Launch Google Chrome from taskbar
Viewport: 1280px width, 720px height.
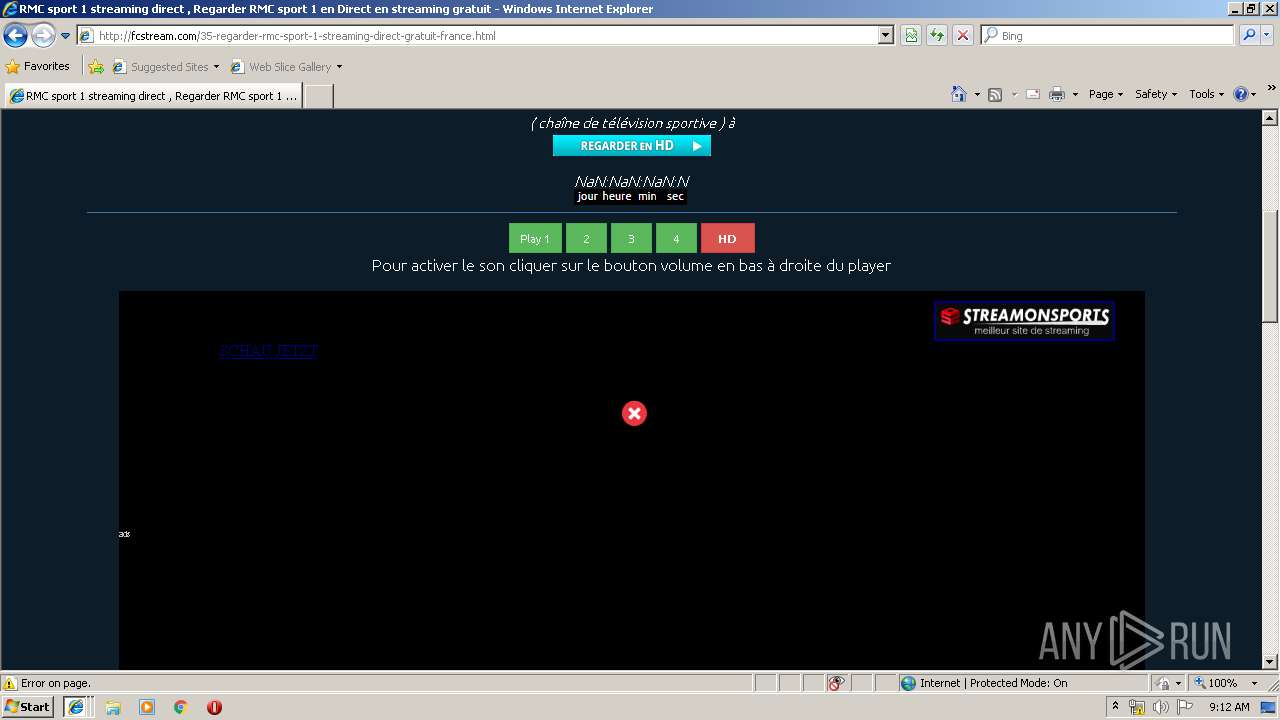click(181, 707)
